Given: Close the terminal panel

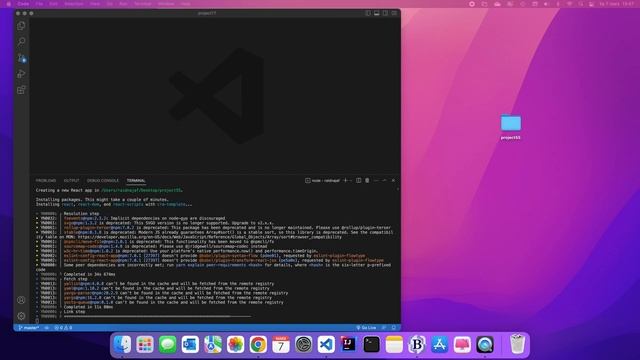Looking at the screenshot, I should [x=393, y=180].
